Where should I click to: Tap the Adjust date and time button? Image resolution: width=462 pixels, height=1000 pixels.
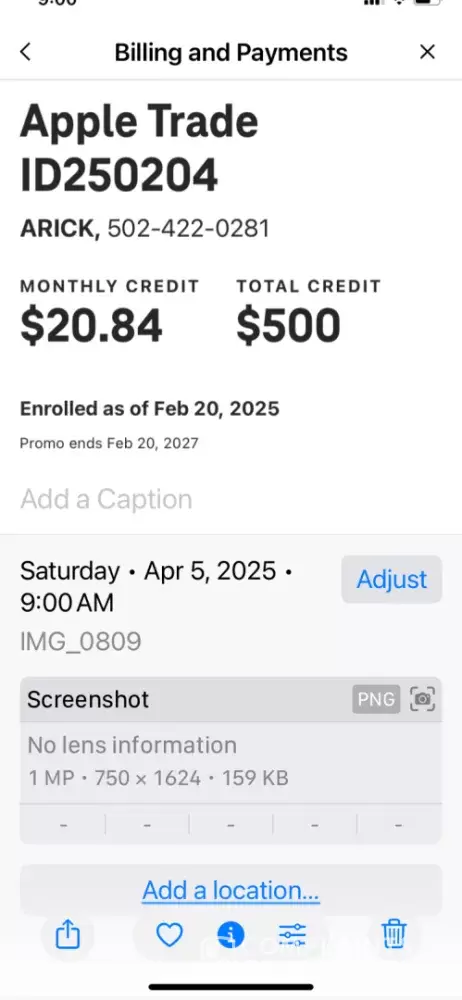coord(392,579)
